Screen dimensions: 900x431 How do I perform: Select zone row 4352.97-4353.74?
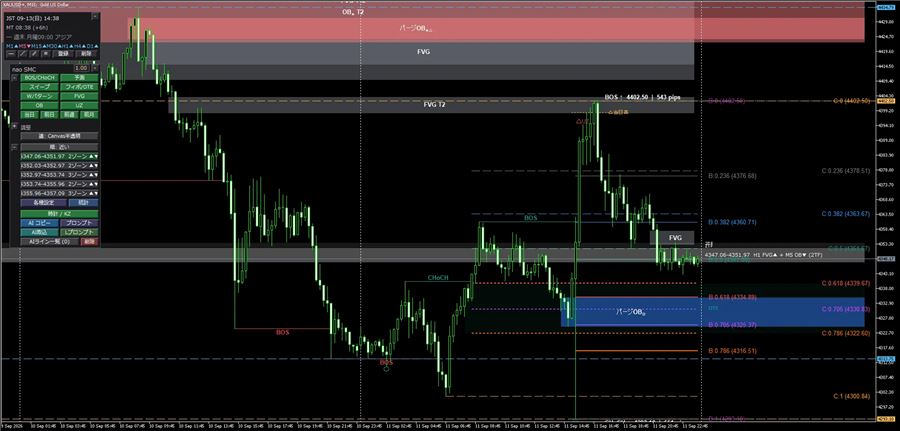[59, 175]
